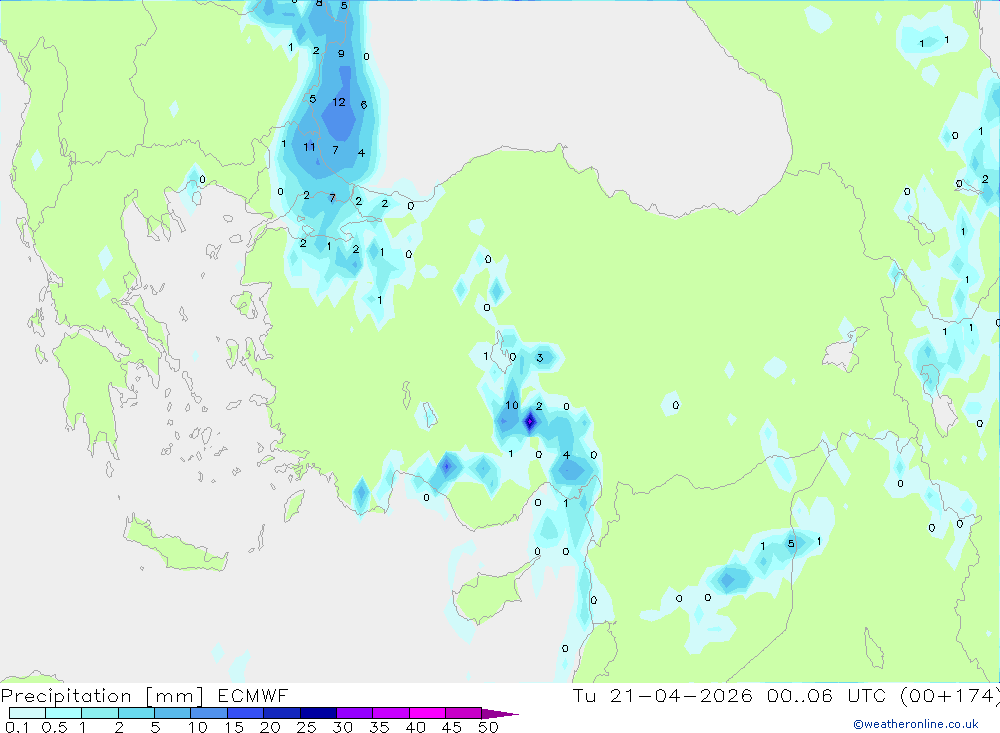Image resolution: width=1000 pixels, height=733 pixels.
Task: Click the '(00+174)' forecast hour text
Action: pyautogui.click(x=950, y=695)
